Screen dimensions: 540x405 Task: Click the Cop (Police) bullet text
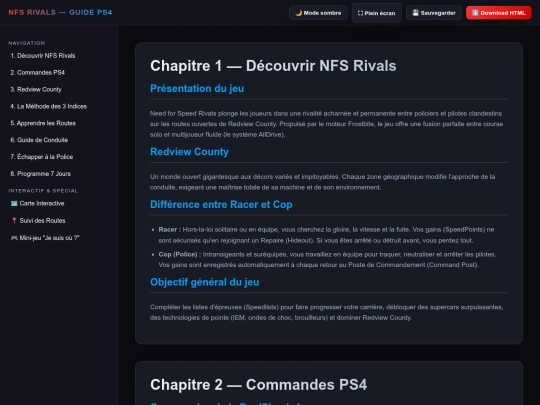[x=327, y=259]
